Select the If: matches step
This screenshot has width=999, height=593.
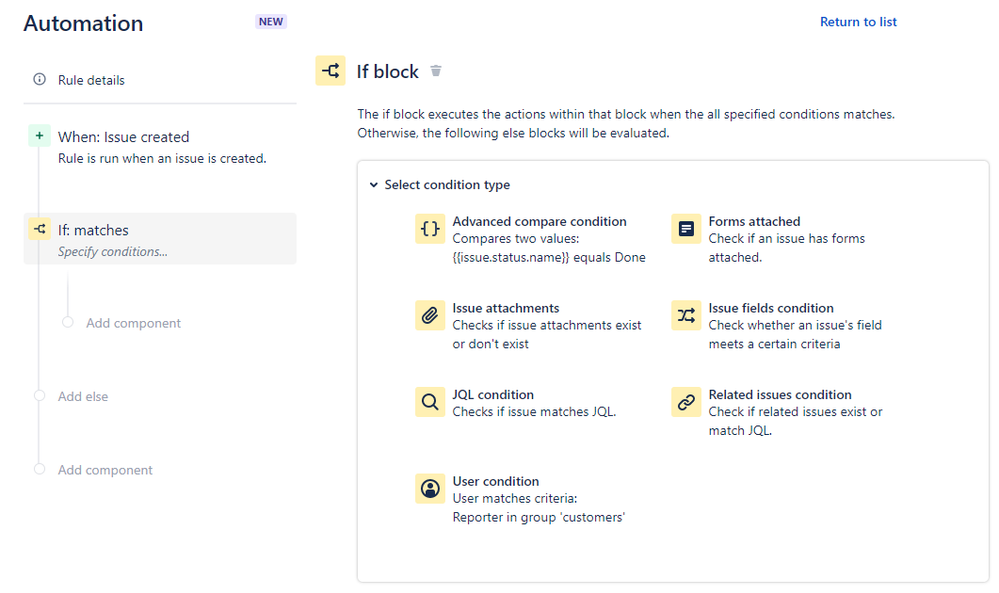160,239
